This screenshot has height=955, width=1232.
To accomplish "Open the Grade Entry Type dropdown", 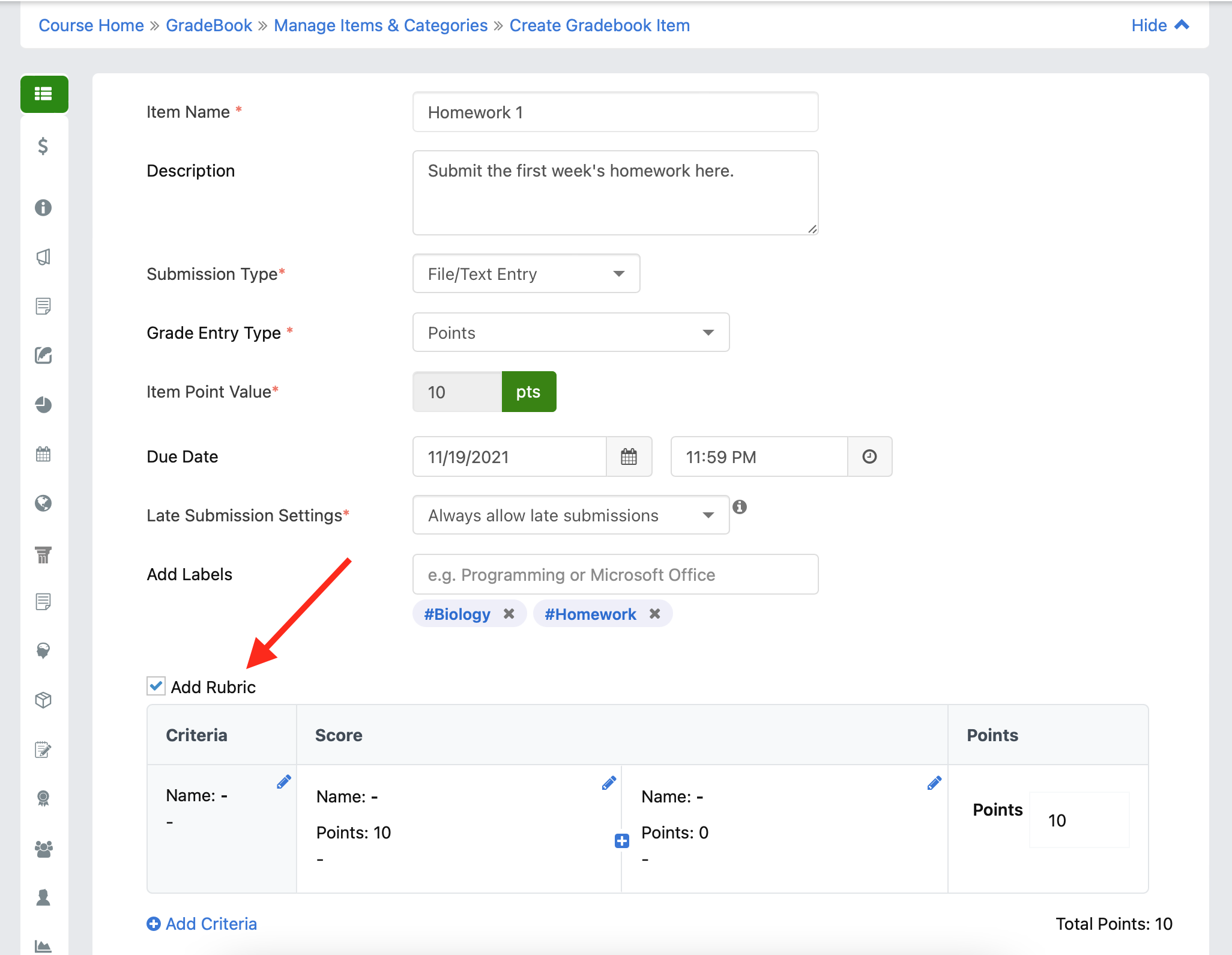I will tap(571, 333).
